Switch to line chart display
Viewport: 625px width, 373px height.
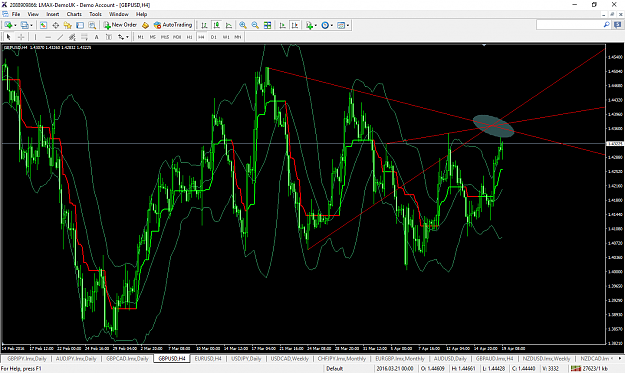pos(229,25)
